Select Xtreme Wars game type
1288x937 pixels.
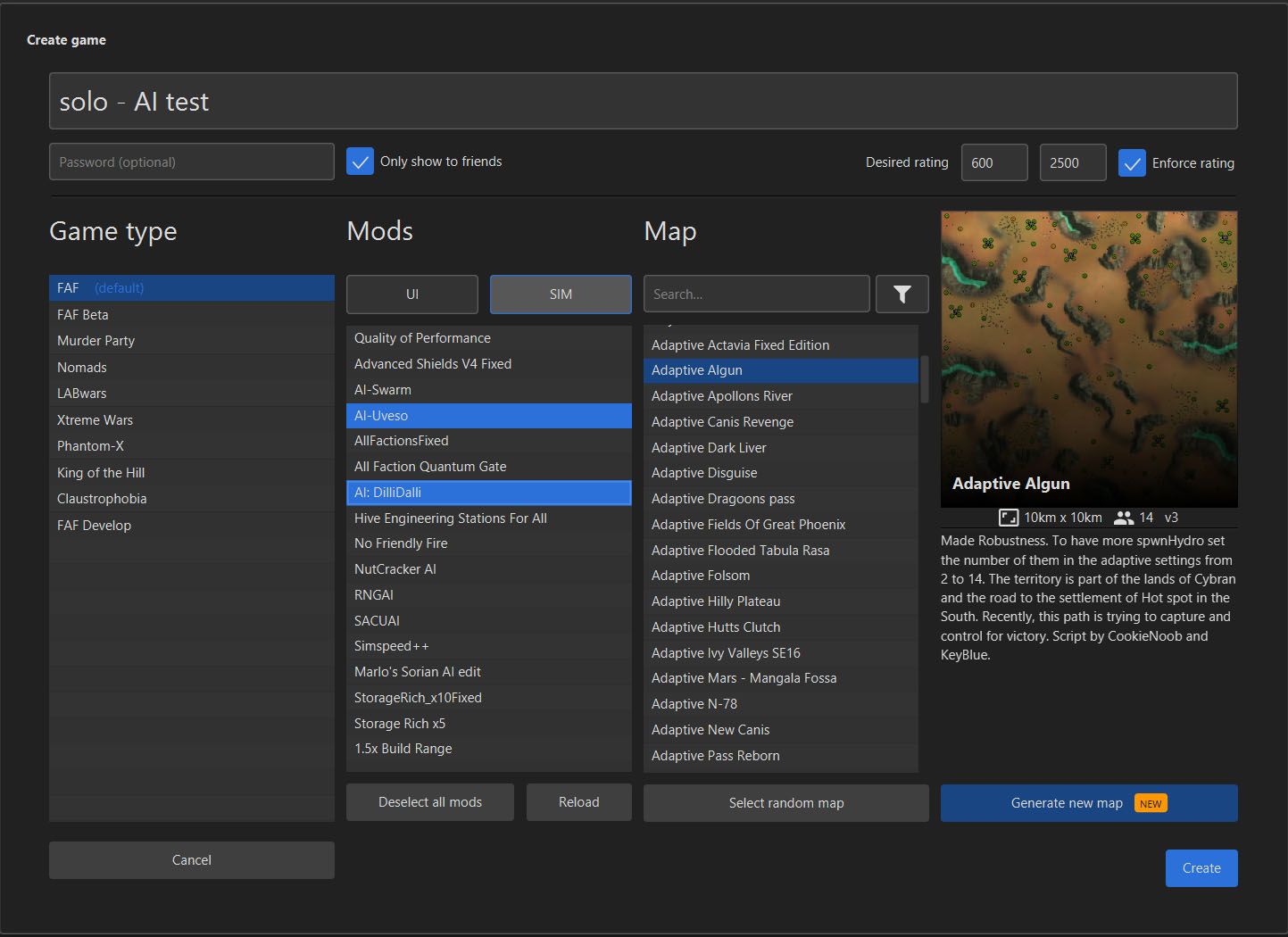pos(192,419)
